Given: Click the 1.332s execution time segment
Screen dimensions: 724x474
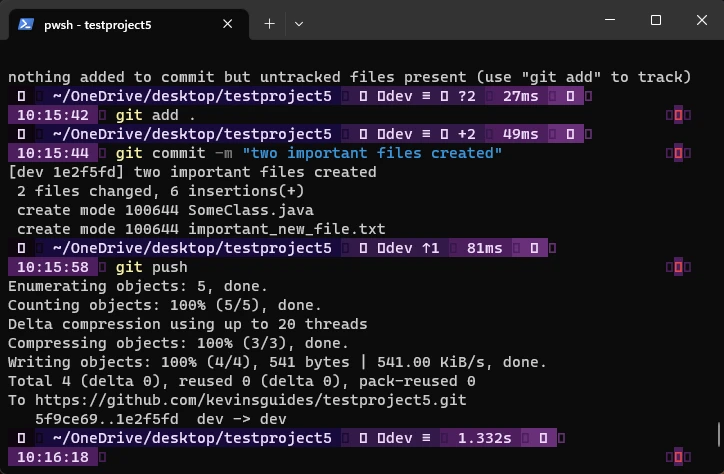Looking at the screenshot, I should click(484, 438).
